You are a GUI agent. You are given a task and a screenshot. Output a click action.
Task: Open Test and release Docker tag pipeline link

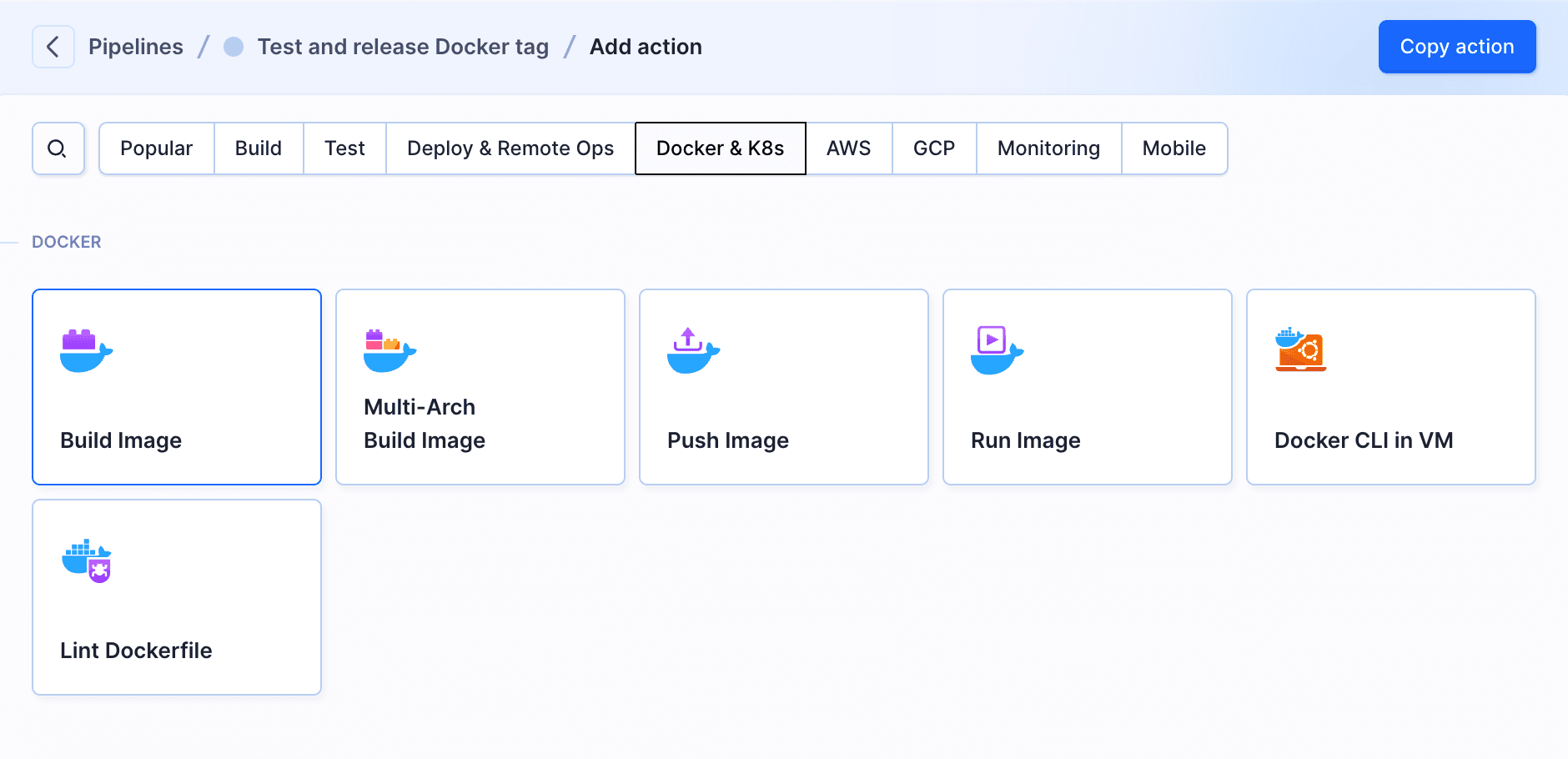pyautogui.click(x=403, y=47)
